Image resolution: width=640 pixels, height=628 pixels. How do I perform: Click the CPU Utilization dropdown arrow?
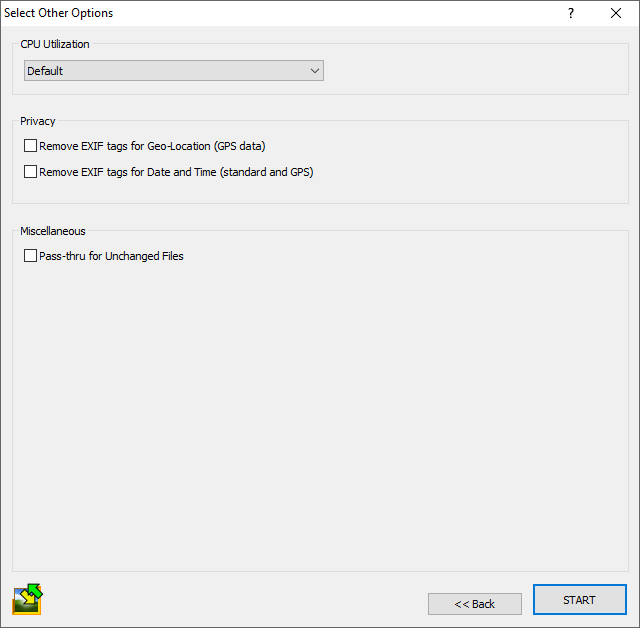pyautogui.click(x=314, y=71)
